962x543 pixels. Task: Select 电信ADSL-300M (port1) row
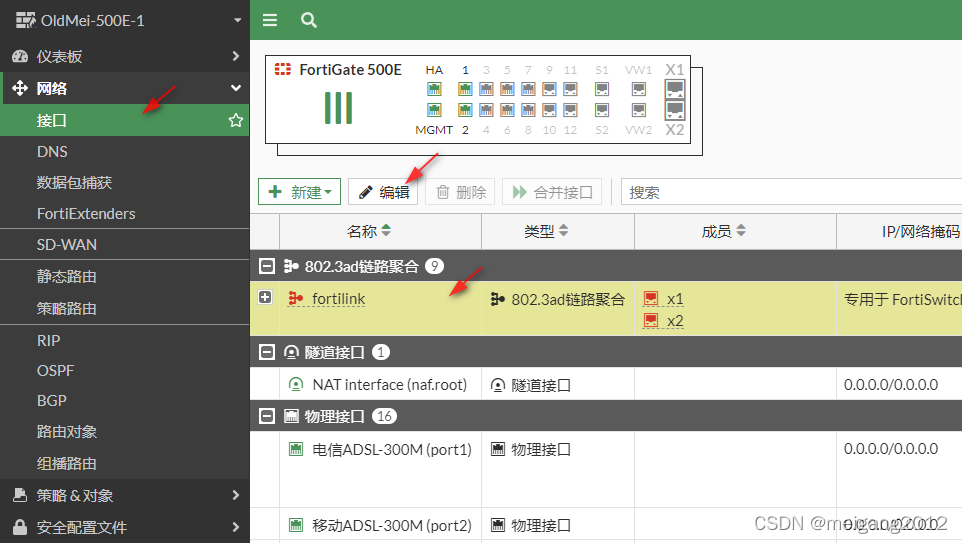point(606,469)
